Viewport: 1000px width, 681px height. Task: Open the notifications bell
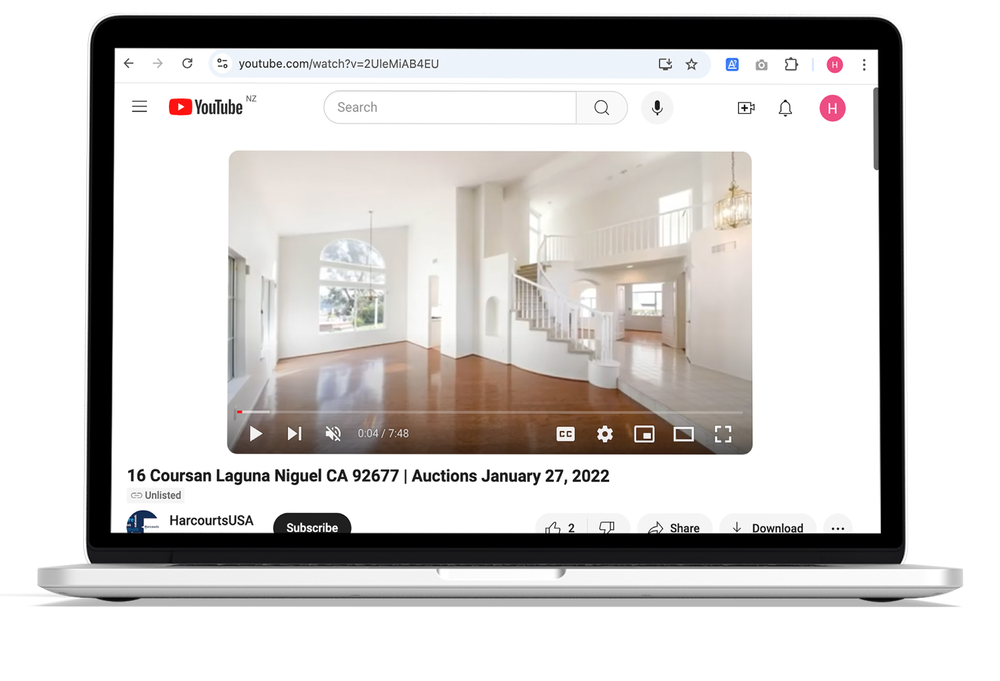[785, 108]
